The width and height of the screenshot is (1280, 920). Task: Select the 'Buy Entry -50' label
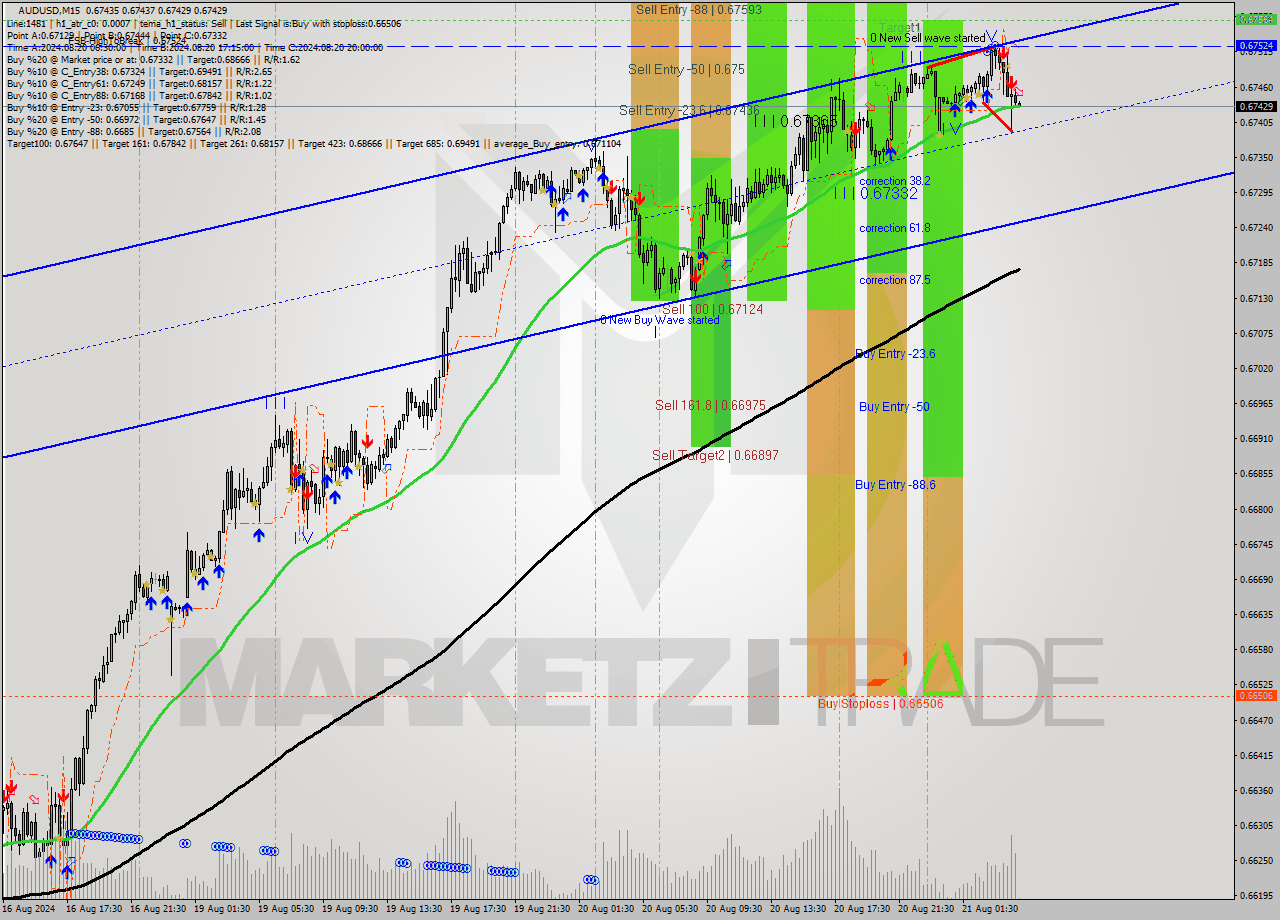tap(894, 407)
